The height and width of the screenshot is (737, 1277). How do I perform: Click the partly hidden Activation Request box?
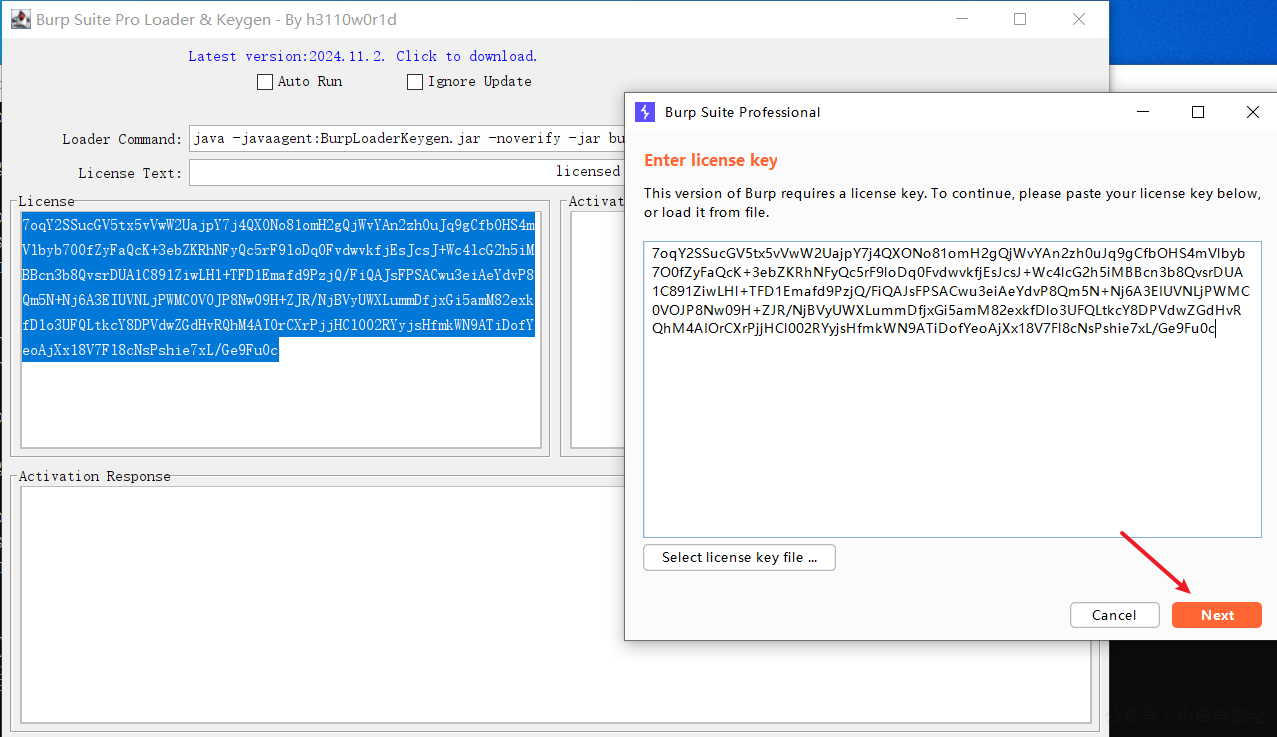click(x=597, y=329)
